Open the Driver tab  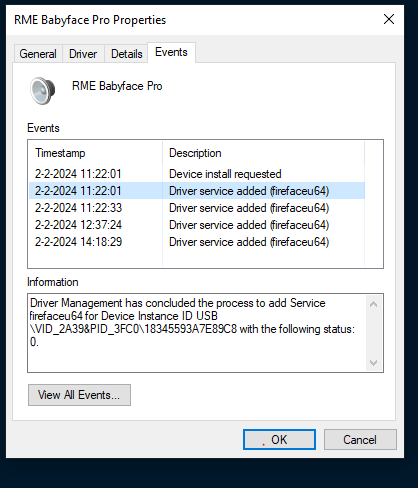[83, 54]
